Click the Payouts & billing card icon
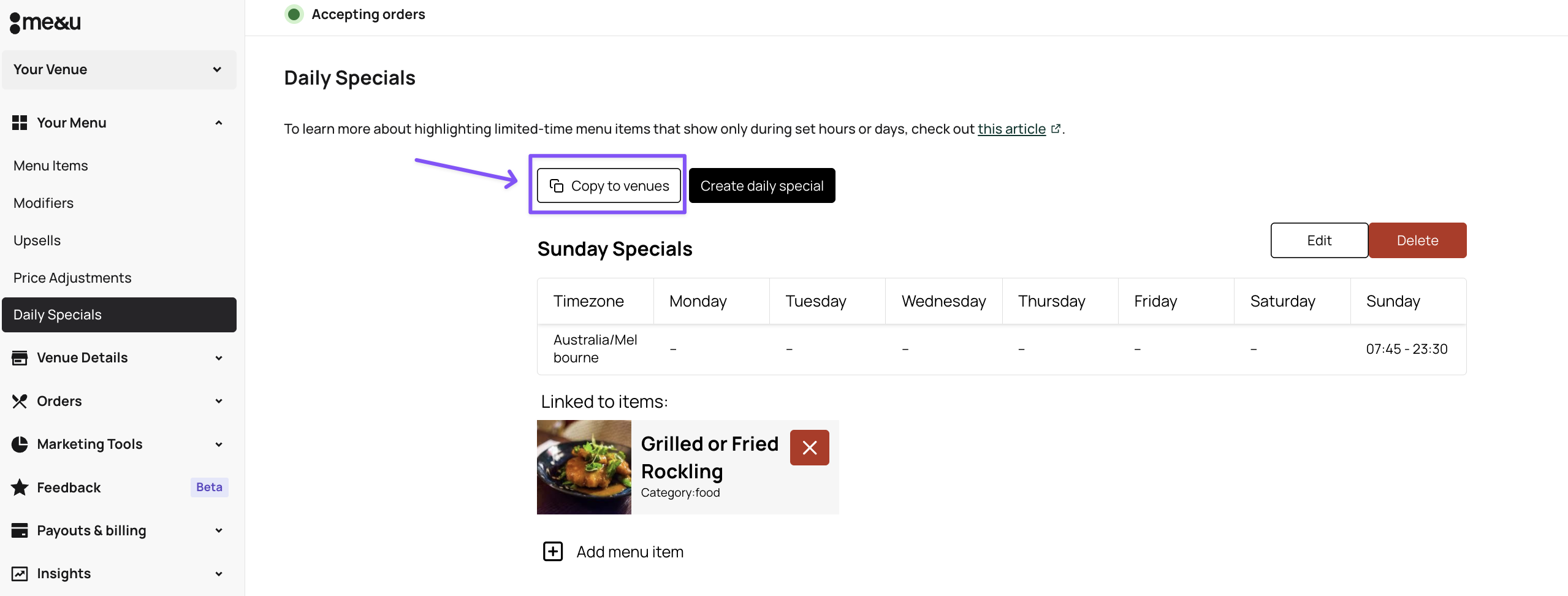The width and height of the screenshot is (1568, 596). click(x=20, y=530)
